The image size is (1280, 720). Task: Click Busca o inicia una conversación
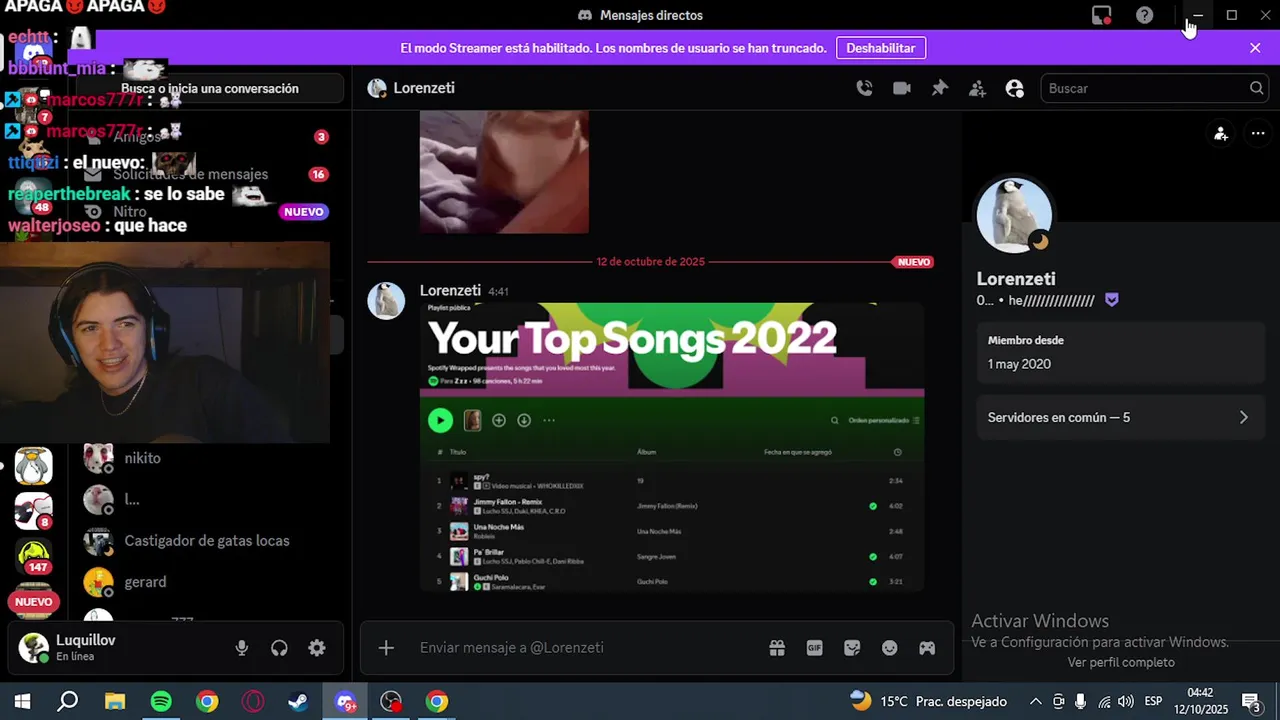[210, 88]
